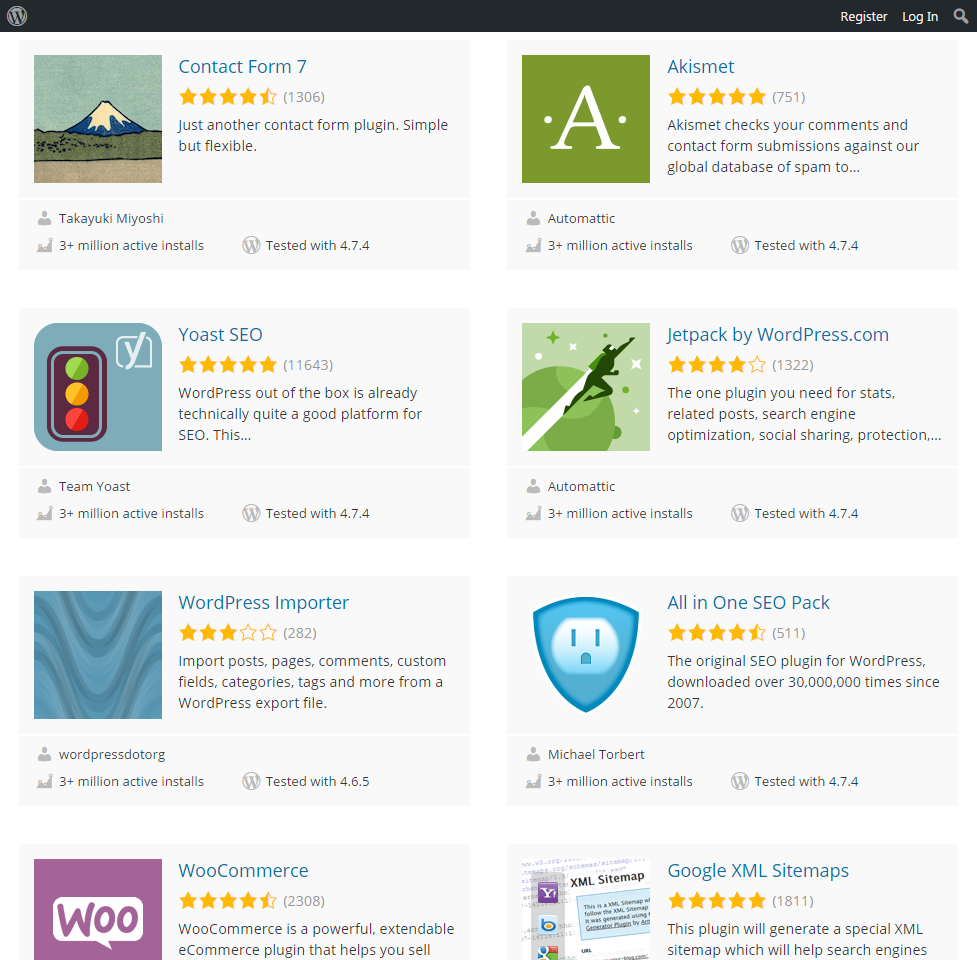Open the Yoast SEO plugin title
Screen dimensions: 977x960
pos(220,335)
